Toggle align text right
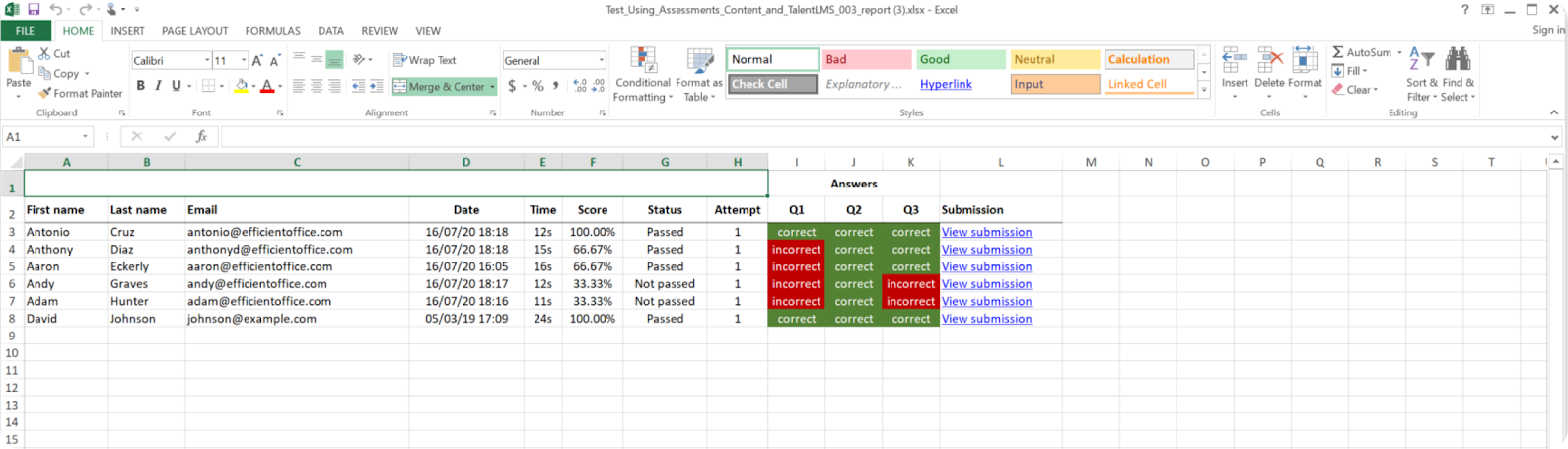 coord(334,86)
